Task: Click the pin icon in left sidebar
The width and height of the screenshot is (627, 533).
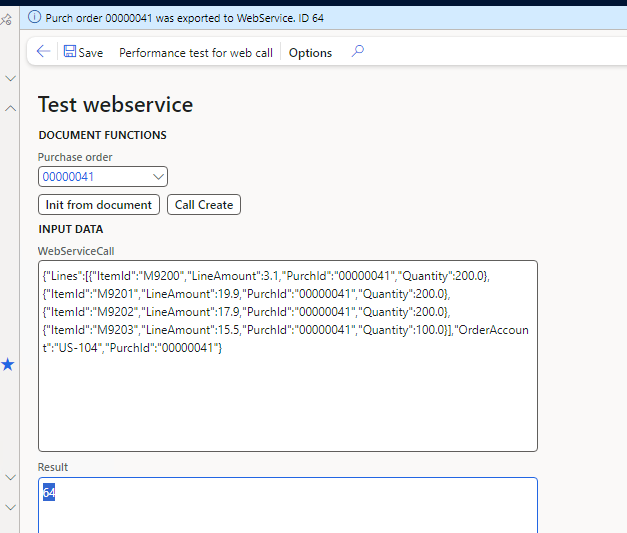Action: 6,19
